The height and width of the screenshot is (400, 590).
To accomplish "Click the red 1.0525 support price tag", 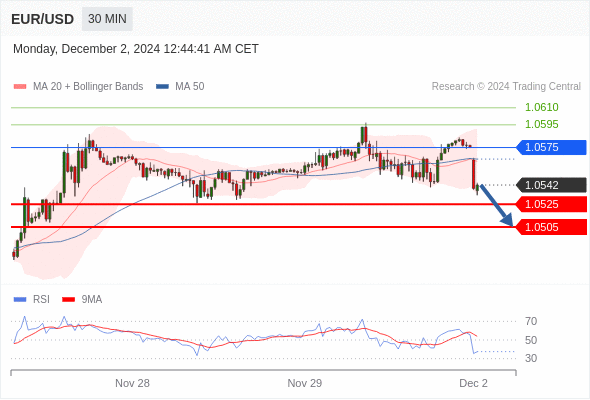I will tap(551, 204).
